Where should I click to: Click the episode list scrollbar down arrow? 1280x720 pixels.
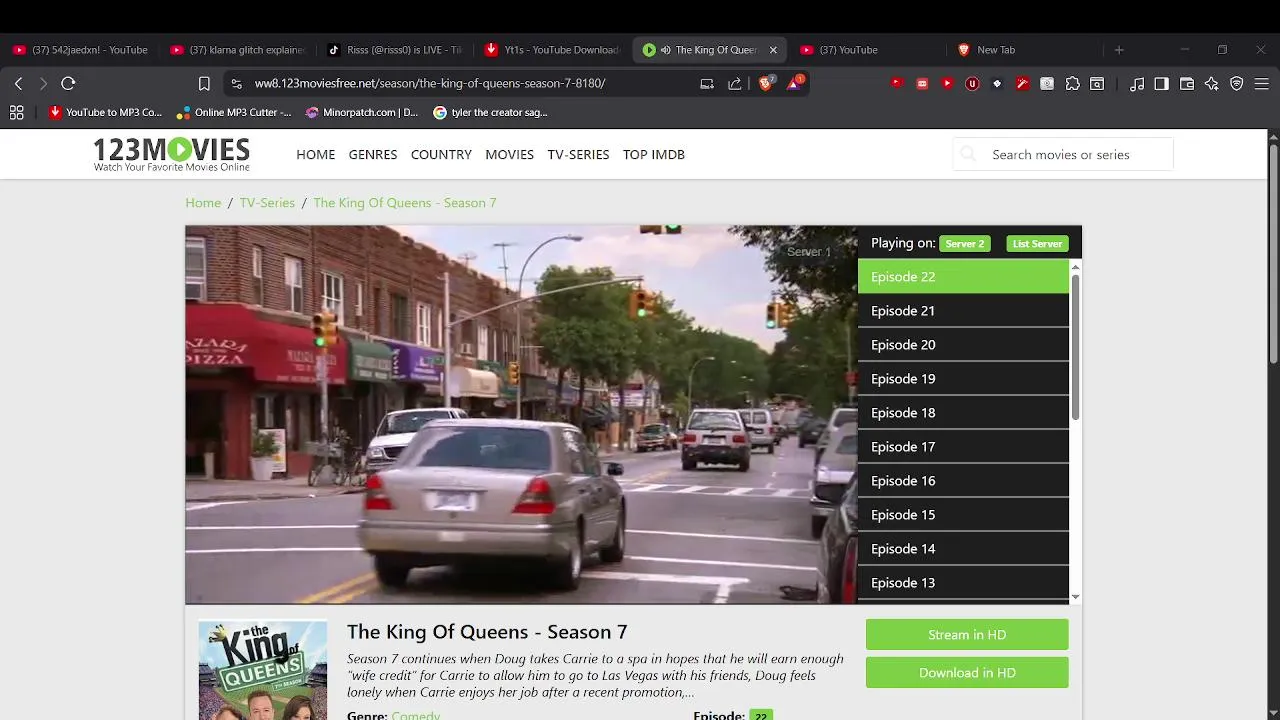(1075, 597)
